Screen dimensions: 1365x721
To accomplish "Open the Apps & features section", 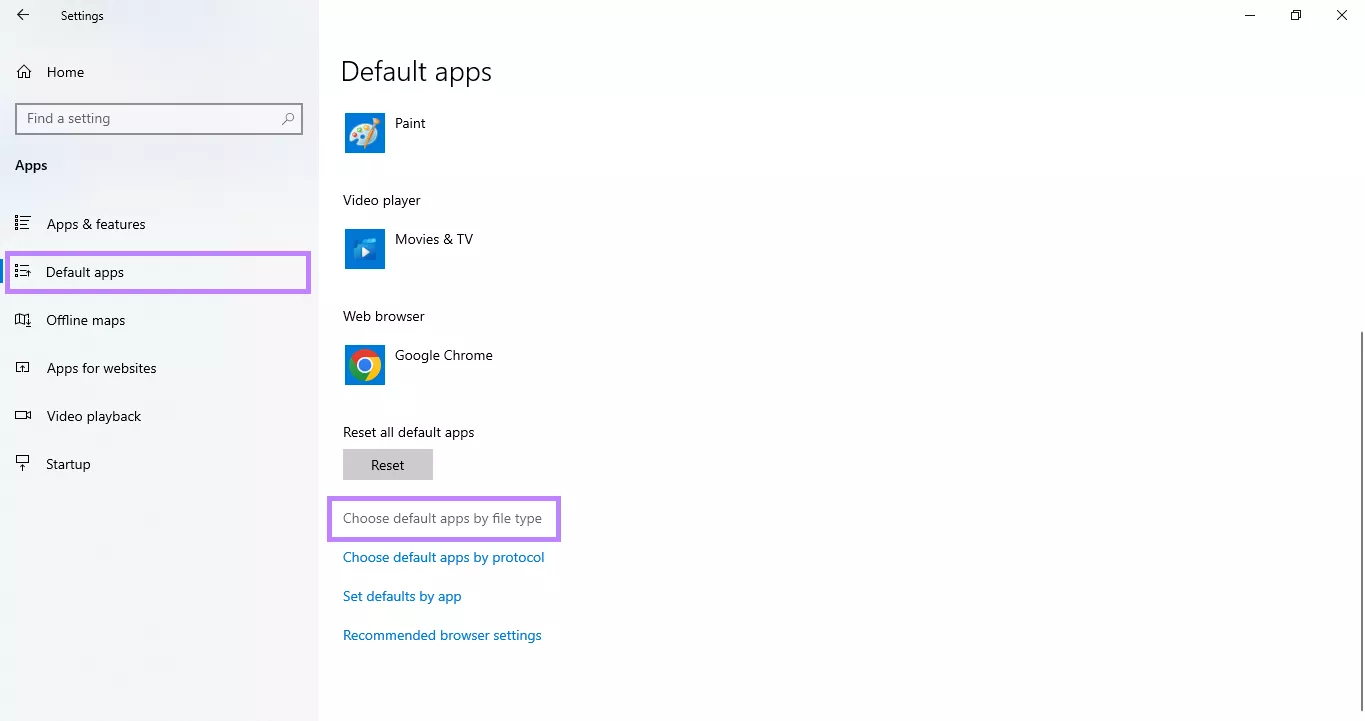I will click(x=95, y=224).
